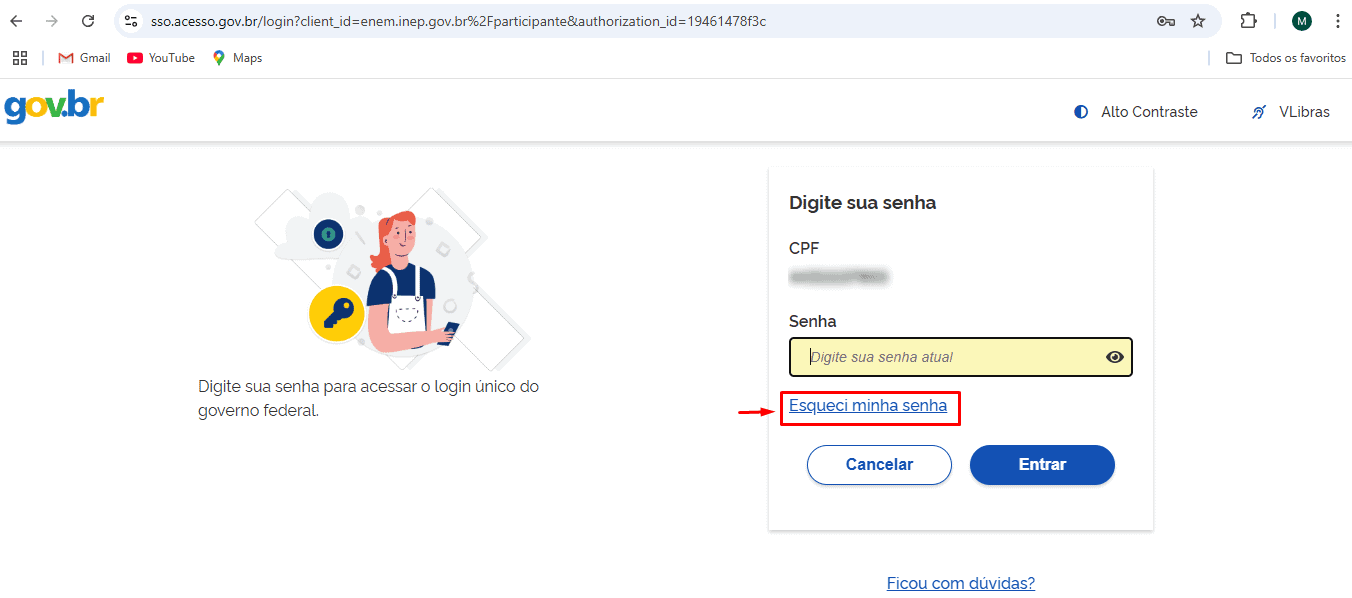
Task: Open the Gmail bookmark
Action: (x=85, y=58)
